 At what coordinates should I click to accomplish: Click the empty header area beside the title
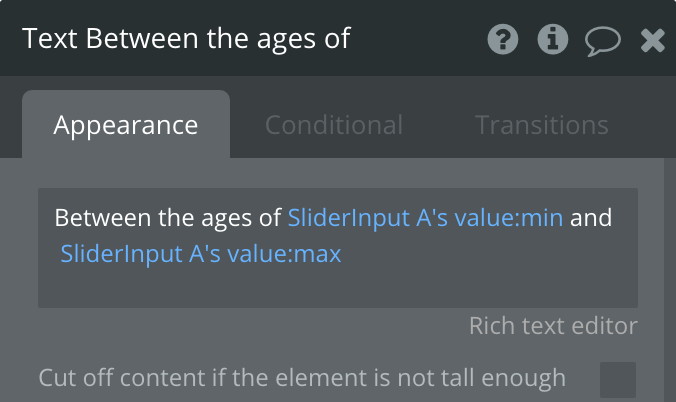coord(420,39)
